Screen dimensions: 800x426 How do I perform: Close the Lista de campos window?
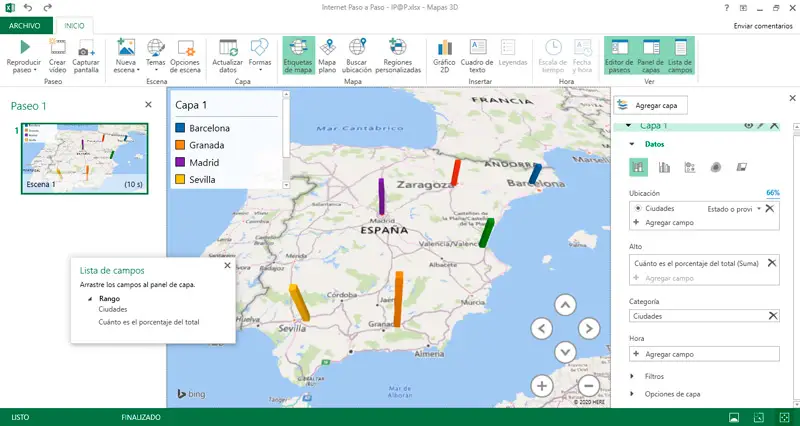(x=228, y=265)
